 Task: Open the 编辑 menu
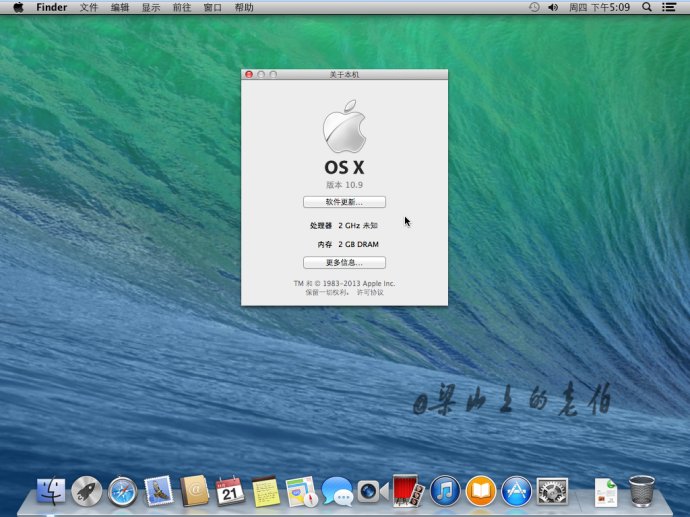coord(120,7)
